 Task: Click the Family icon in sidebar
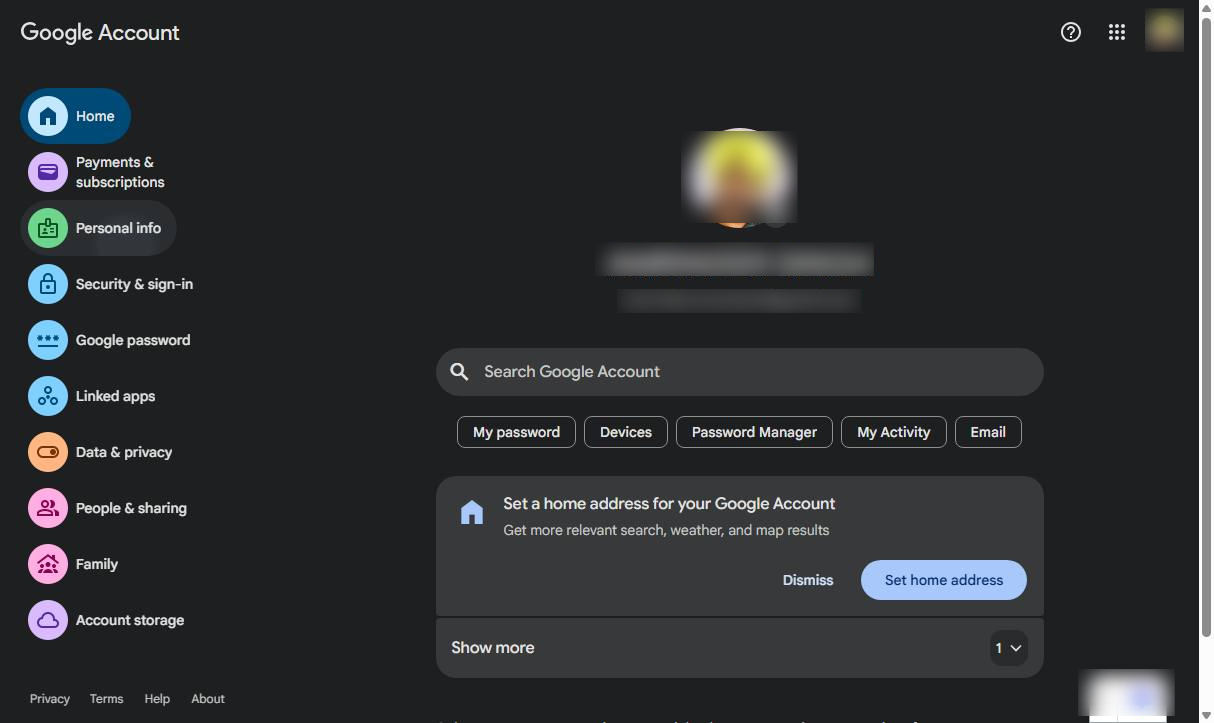pos(48,564)
